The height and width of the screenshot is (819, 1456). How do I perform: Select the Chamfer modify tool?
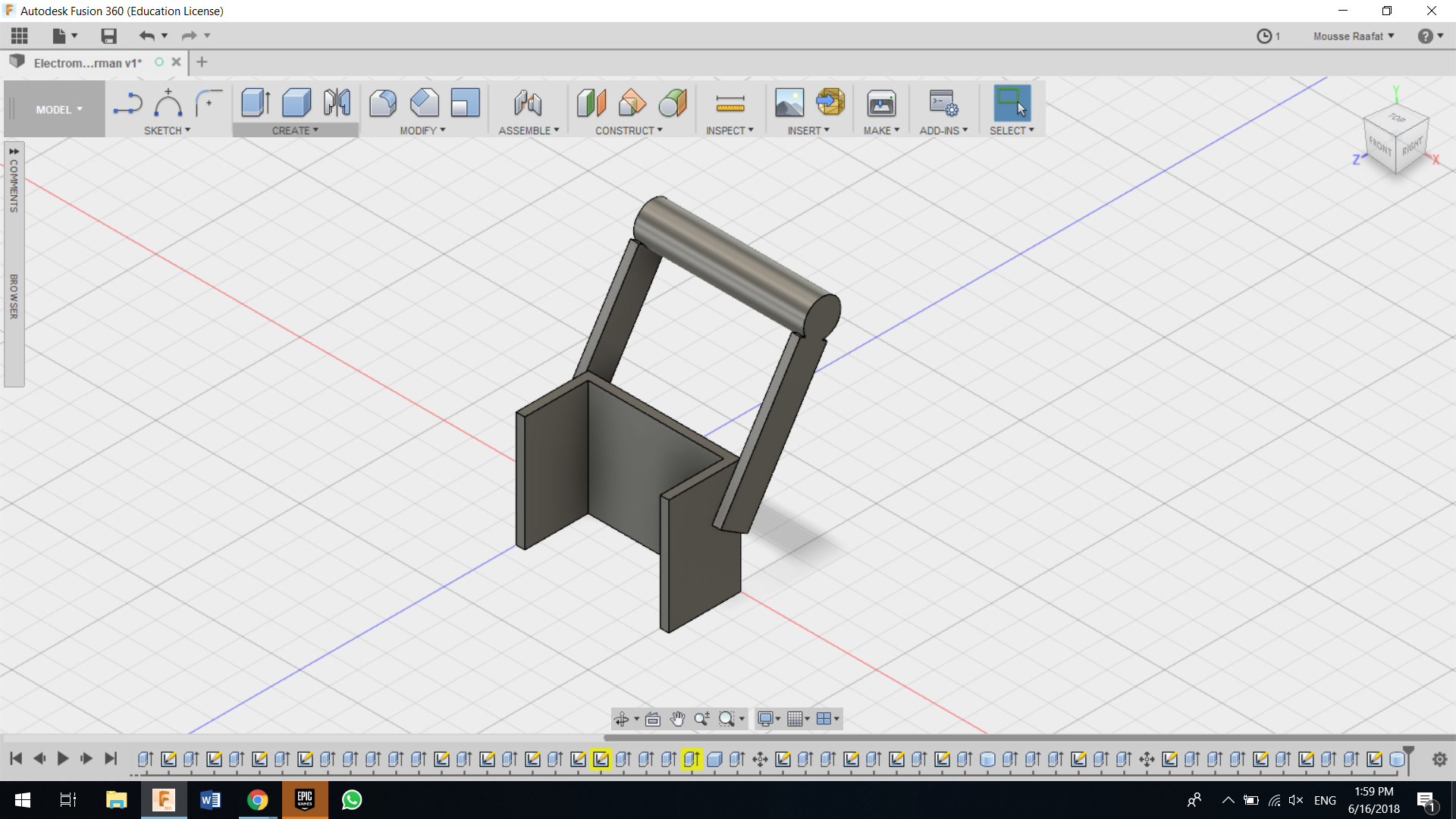425,103
